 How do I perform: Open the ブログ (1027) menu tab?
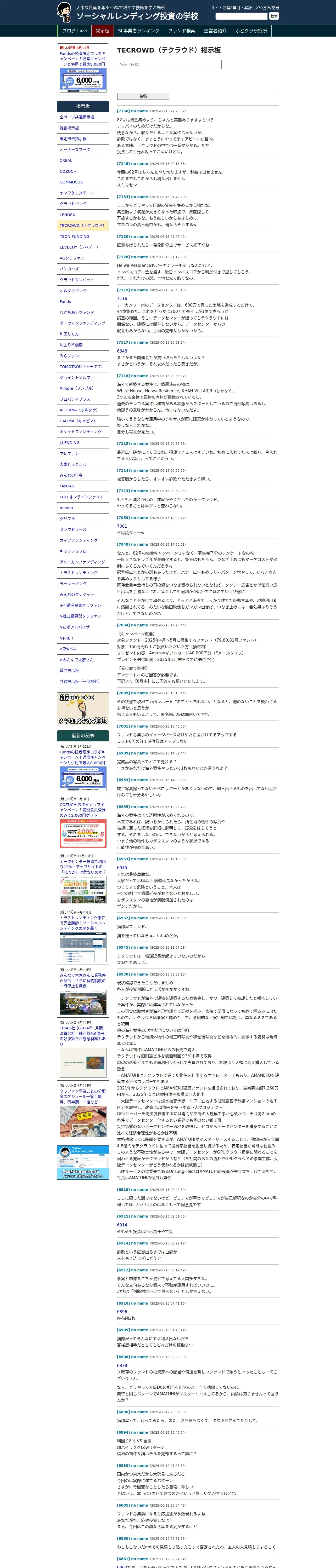point(75,31)
